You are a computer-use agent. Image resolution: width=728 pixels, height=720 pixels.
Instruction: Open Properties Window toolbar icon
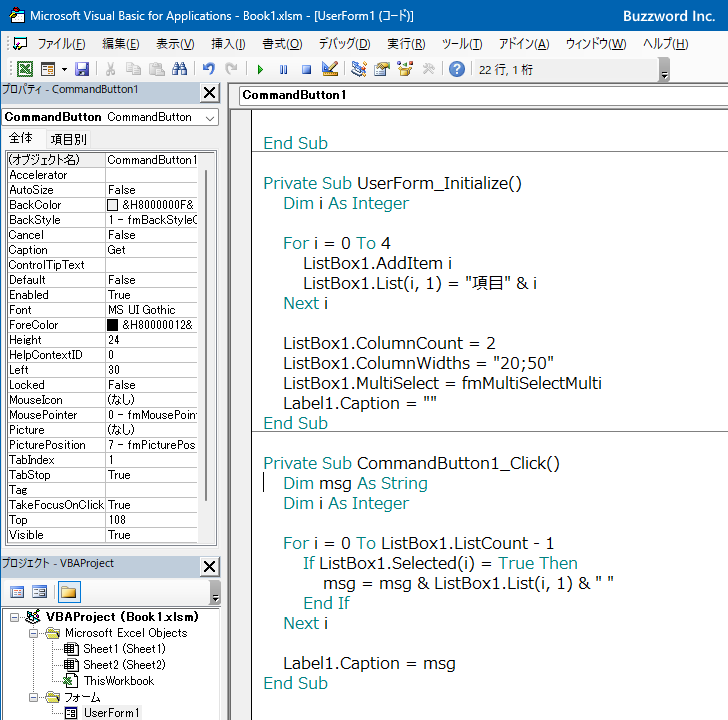tap(382, 70)
